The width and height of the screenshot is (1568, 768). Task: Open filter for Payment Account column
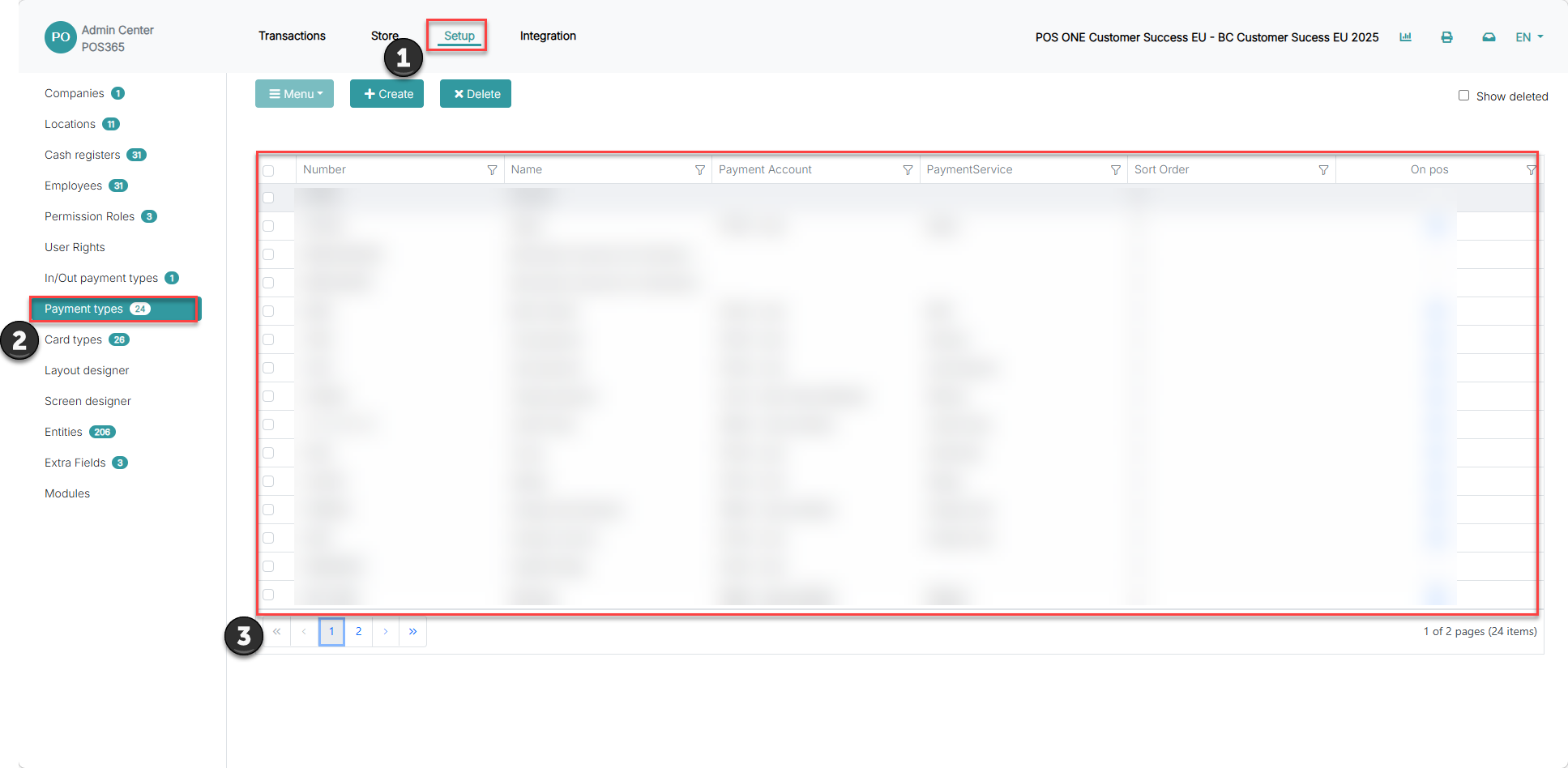(908, 170)
